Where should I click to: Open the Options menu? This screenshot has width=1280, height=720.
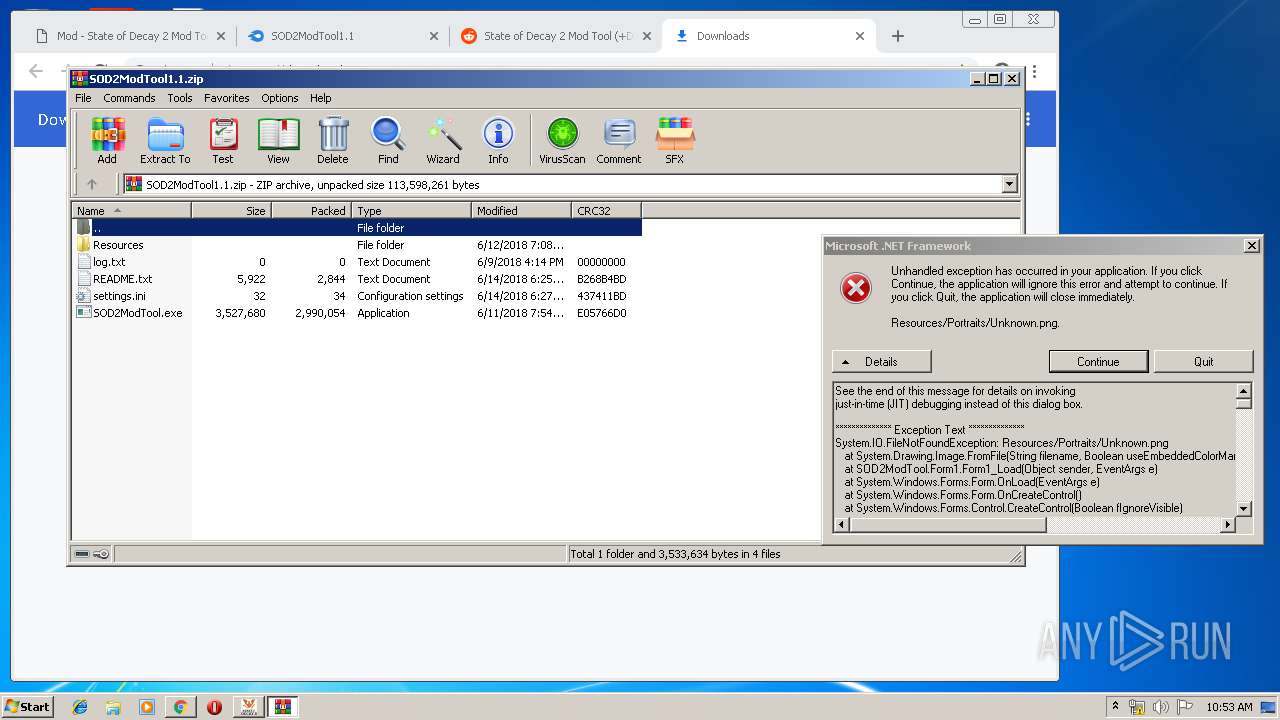tap(280, 98)
